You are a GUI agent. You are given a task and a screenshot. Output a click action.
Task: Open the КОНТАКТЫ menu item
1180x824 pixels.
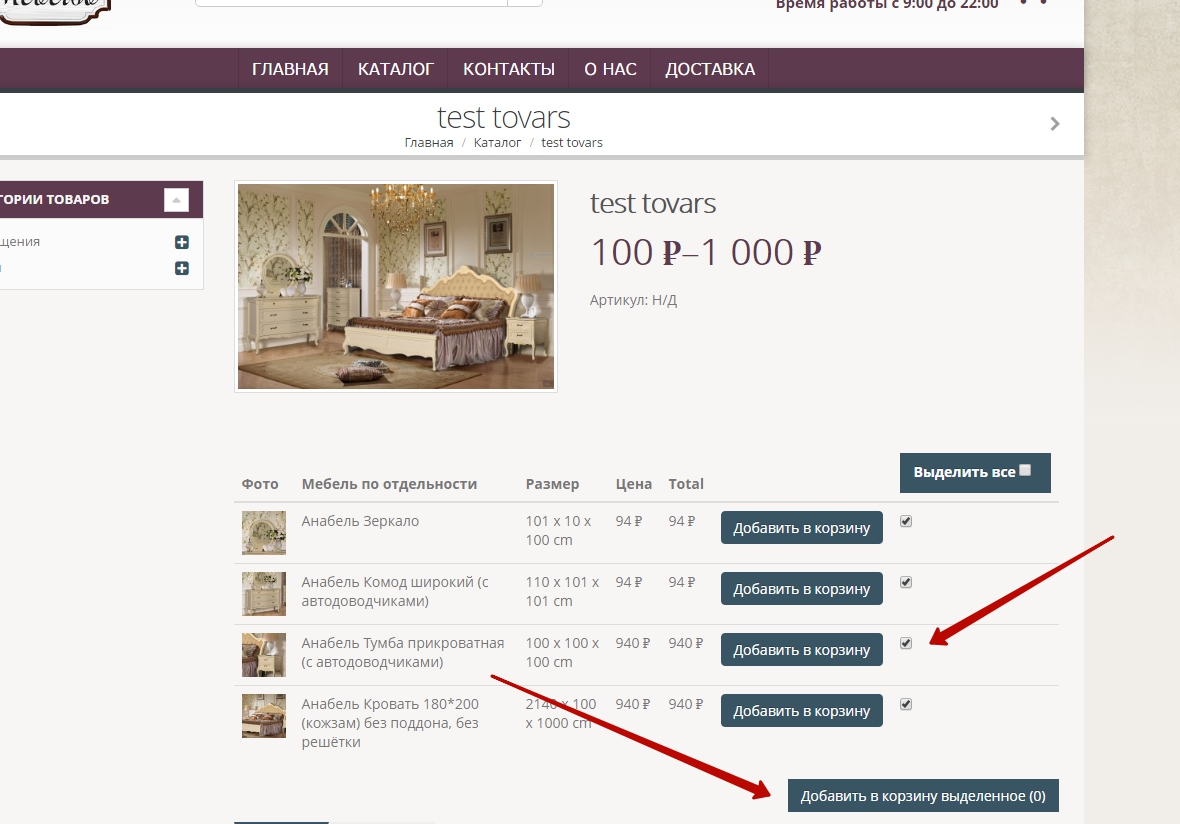508,69
